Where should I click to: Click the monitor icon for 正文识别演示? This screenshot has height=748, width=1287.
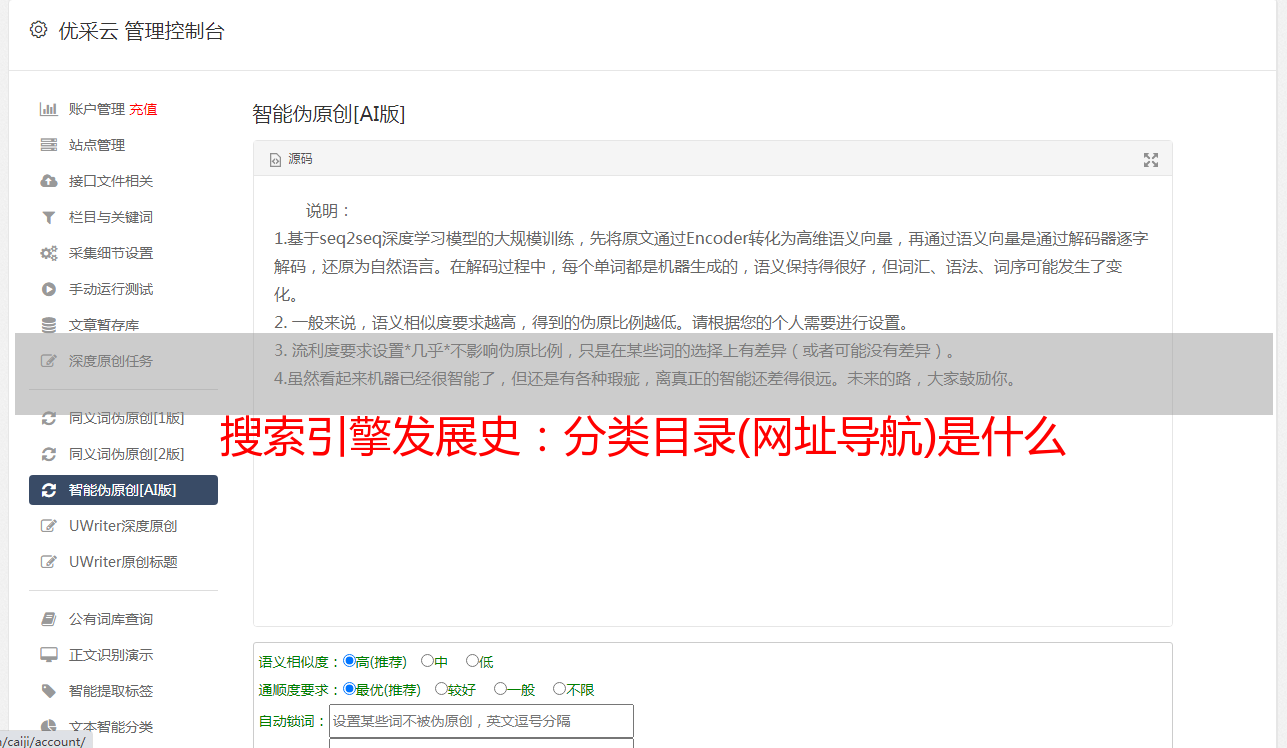pyautogui.click(x=48, y=655)
